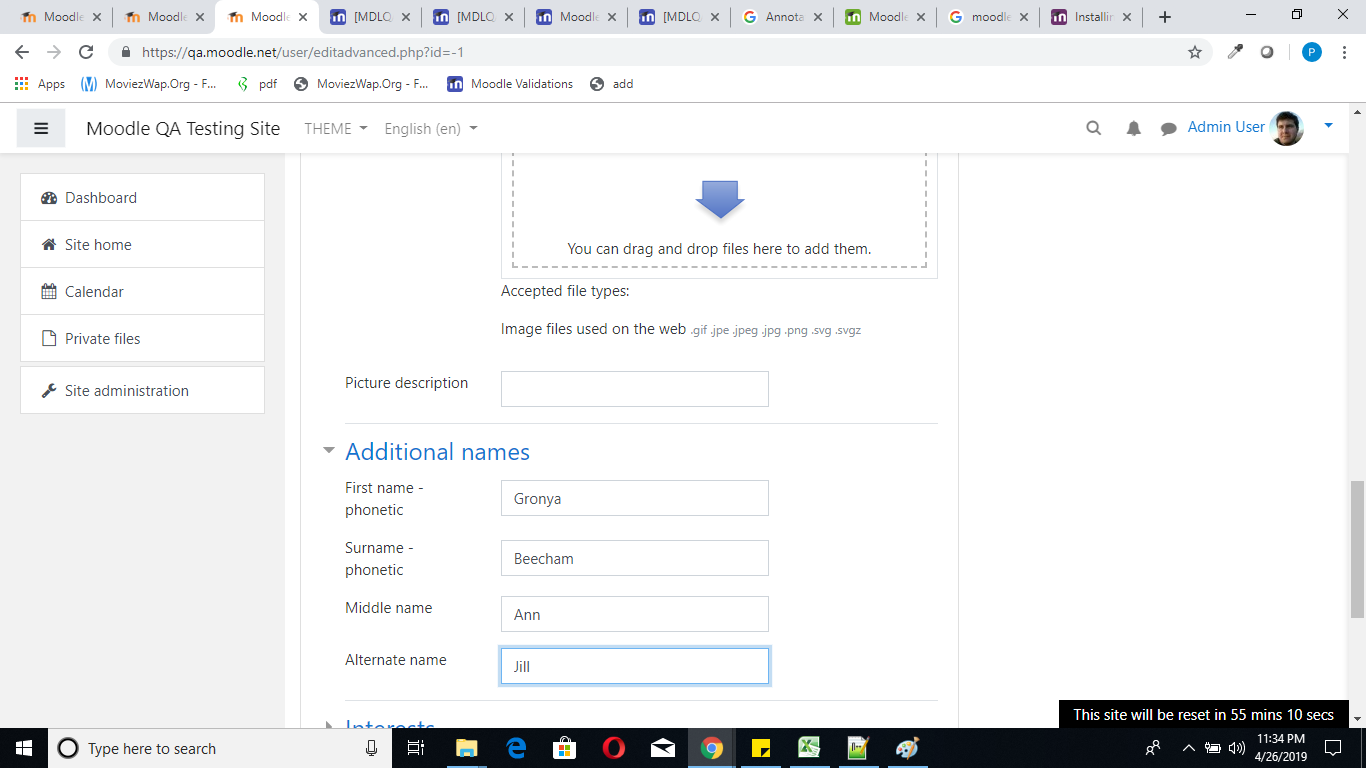The image size is (1366, 768).
Task: Click the browser Back arrow
Action: 22,52
